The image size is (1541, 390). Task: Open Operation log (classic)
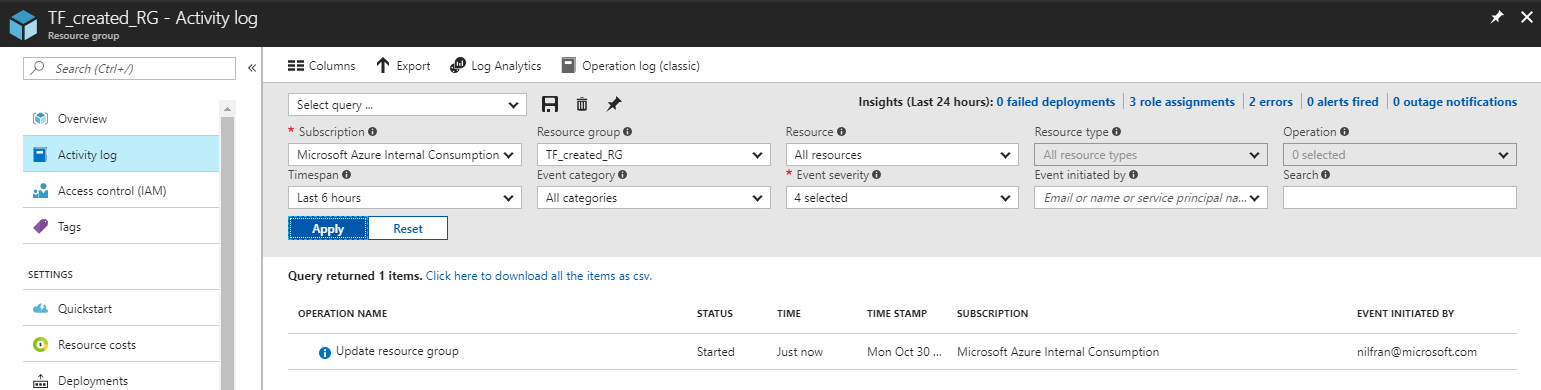tap(630, 66)
